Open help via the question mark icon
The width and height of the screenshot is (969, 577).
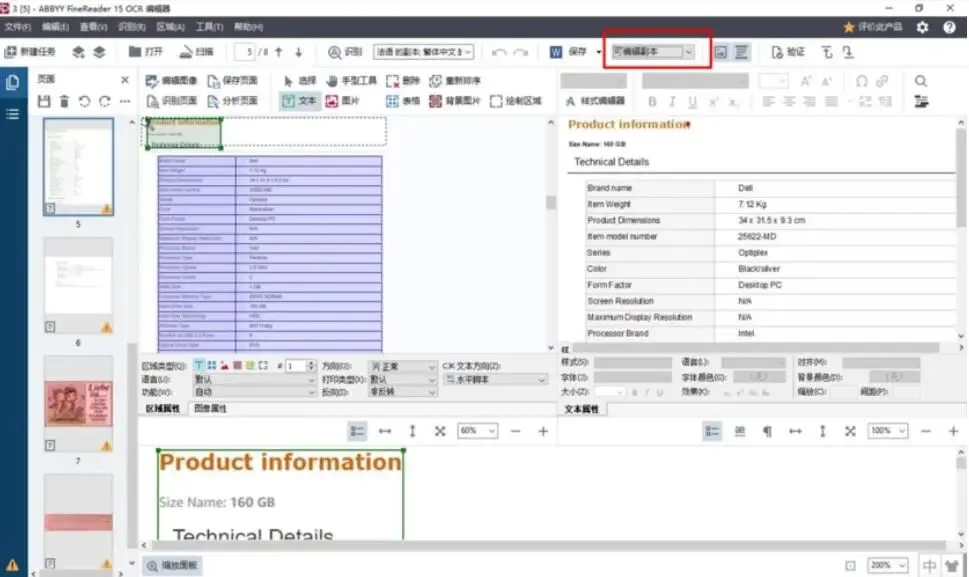click(x=949, y=27)
